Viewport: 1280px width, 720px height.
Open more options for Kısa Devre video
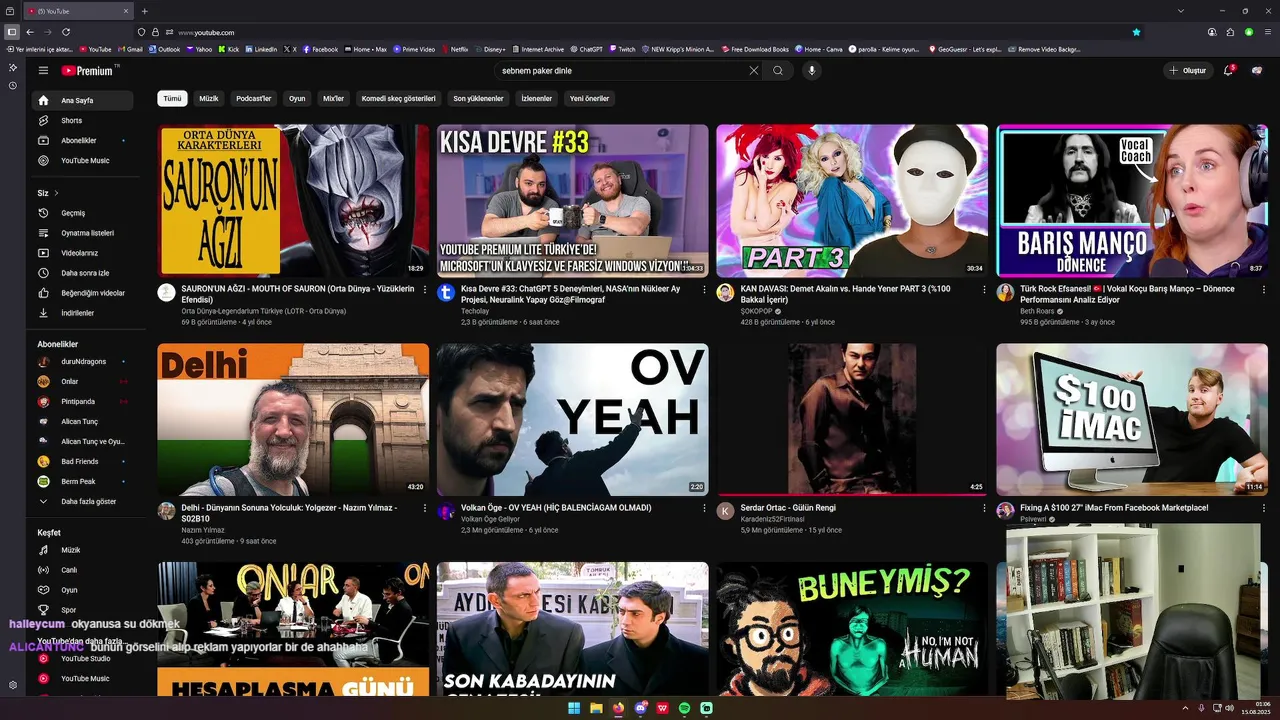704,289
